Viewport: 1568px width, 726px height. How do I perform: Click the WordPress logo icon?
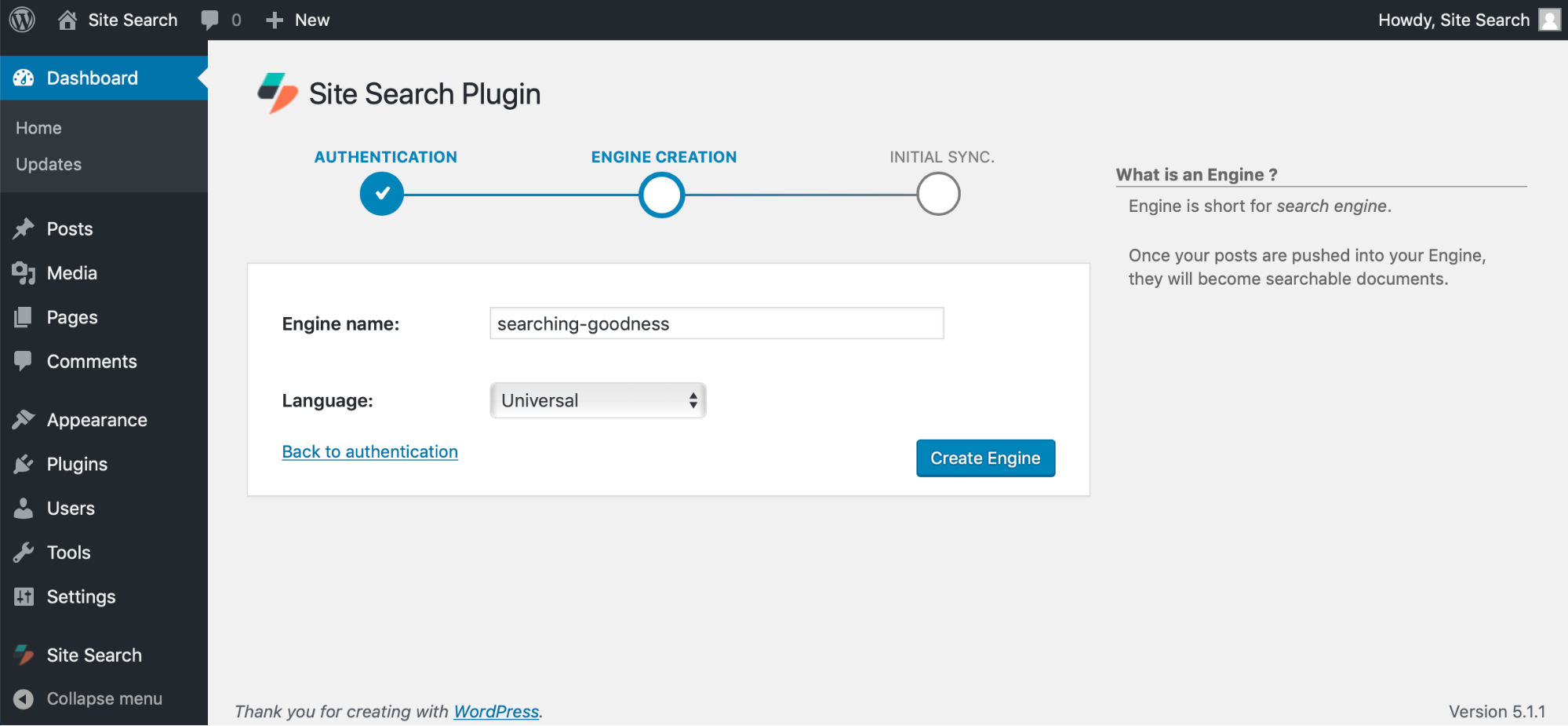22,20
